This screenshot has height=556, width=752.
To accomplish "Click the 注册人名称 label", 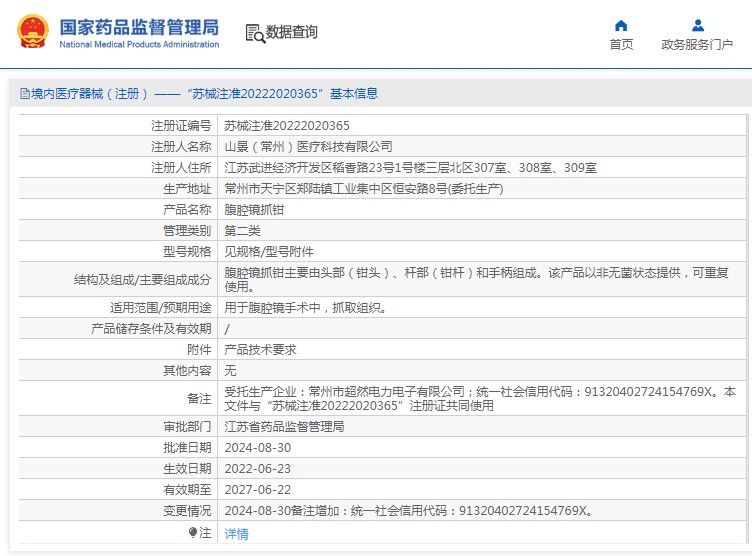I will tap(181, 147).
